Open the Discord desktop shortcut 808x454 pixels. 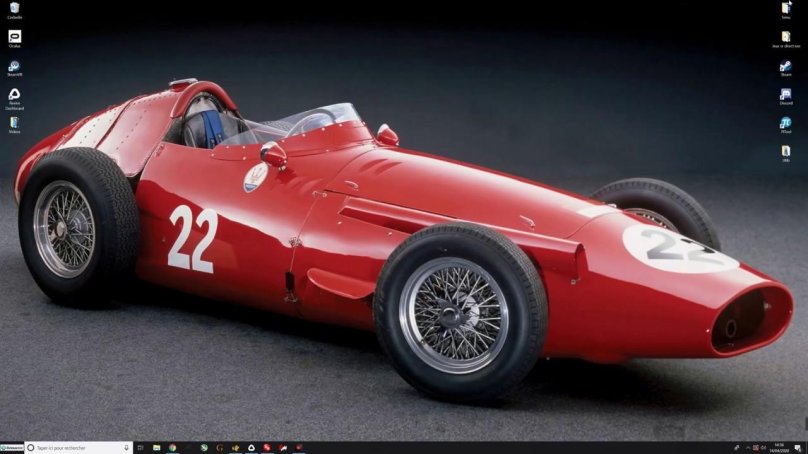pyautogui.click(x=786, y=95)
